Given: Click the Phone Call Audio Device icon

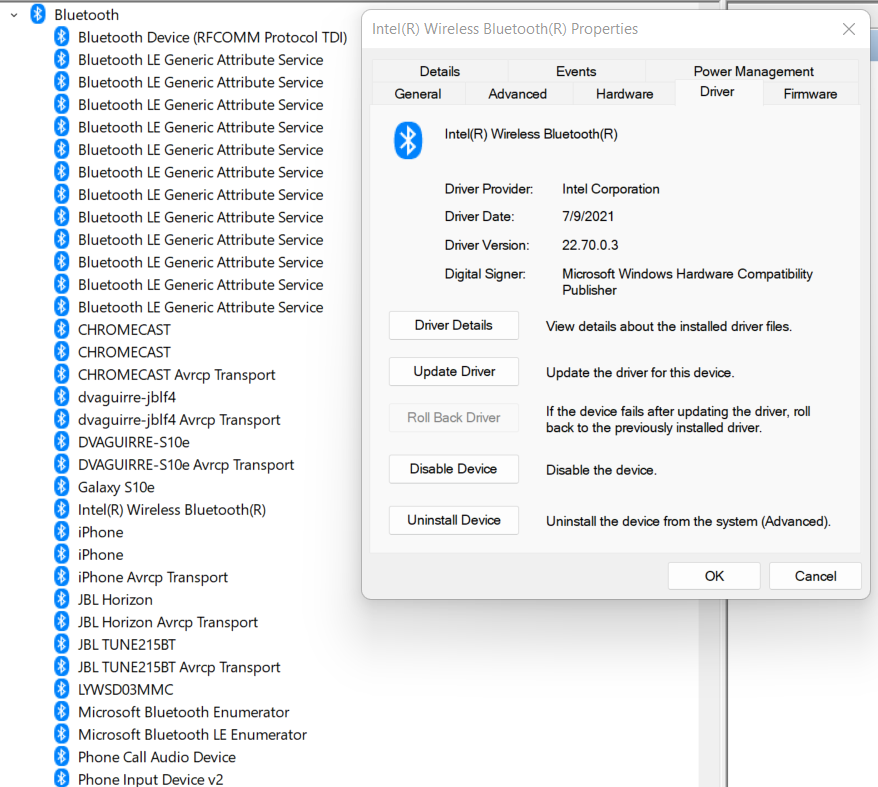Looking at the screenshot, I should point(62,757).
